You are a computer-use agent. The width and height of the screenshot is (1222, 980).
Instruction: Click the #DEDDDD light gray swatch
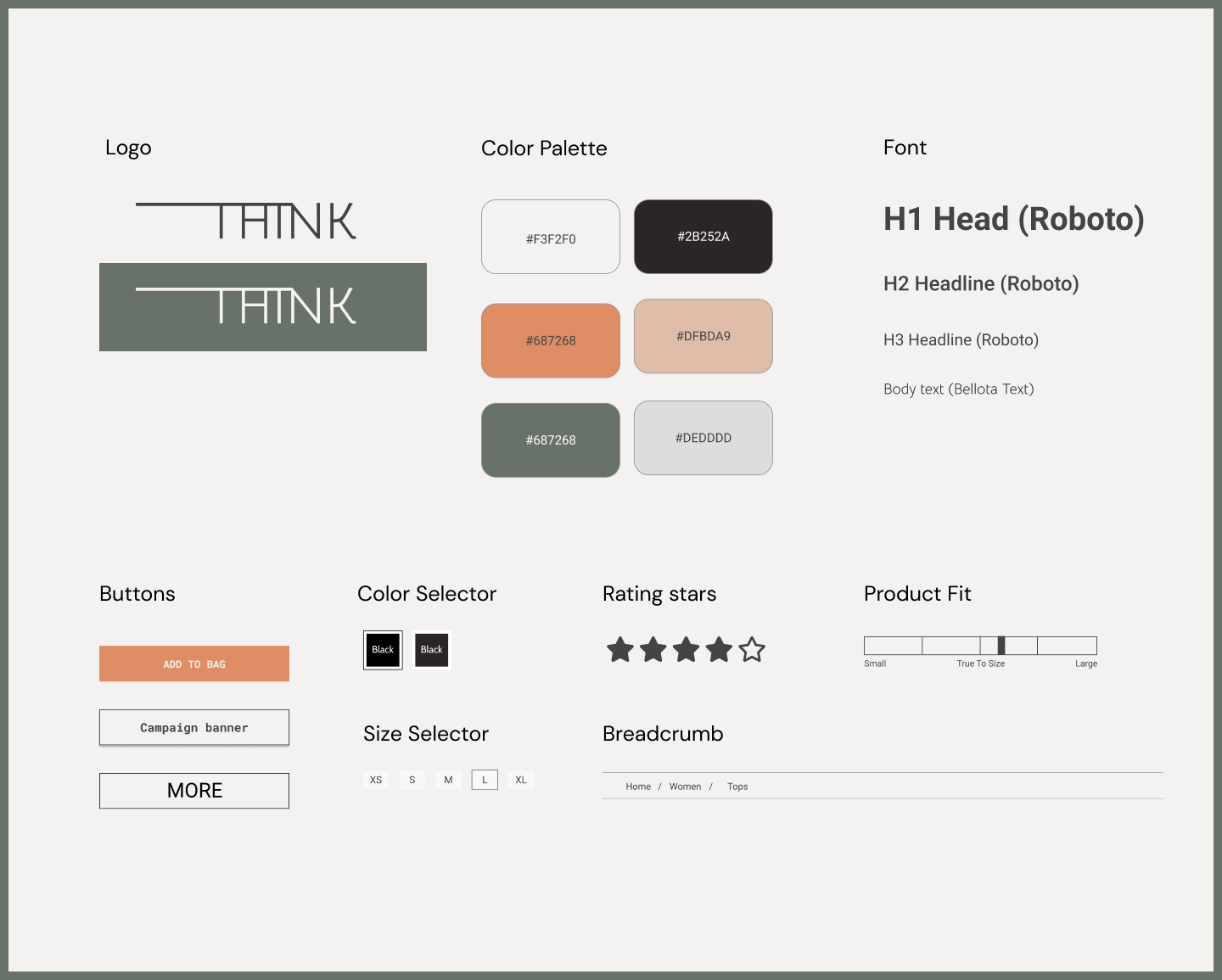click(x=703, y=438)
